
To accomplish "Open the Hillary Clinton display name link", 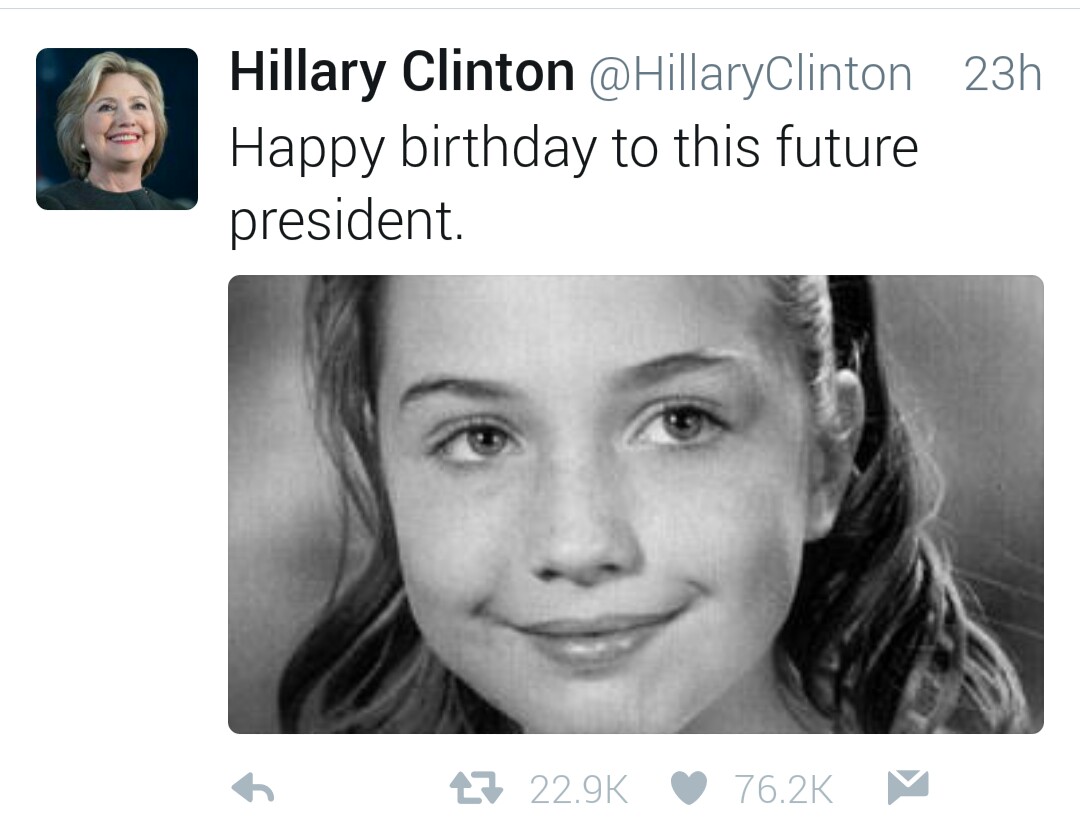I will coord(402,73).
